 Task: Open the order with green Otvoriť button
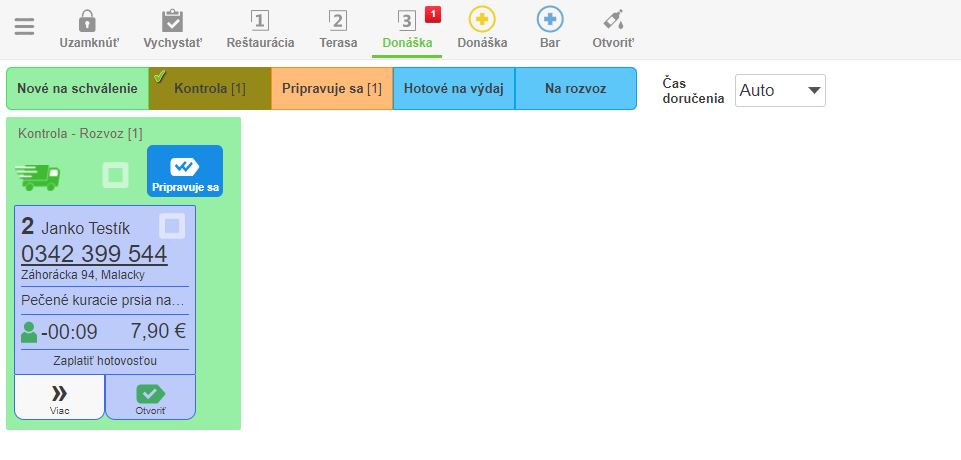click(150, 397)
